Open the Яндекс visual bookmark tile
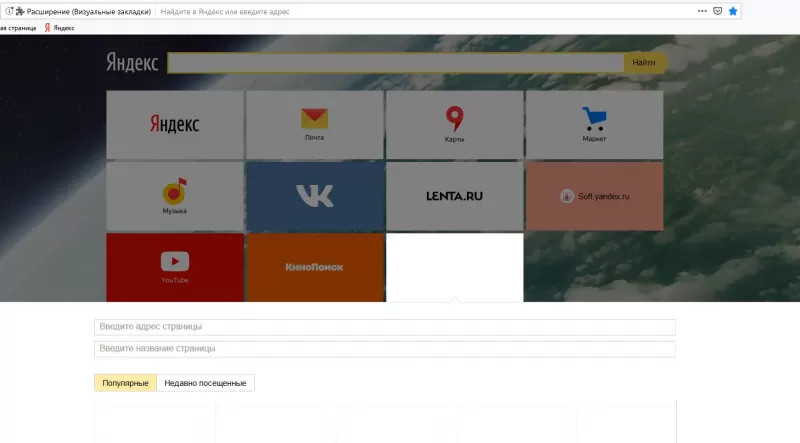The image size is (800, 443). point(175,125)
